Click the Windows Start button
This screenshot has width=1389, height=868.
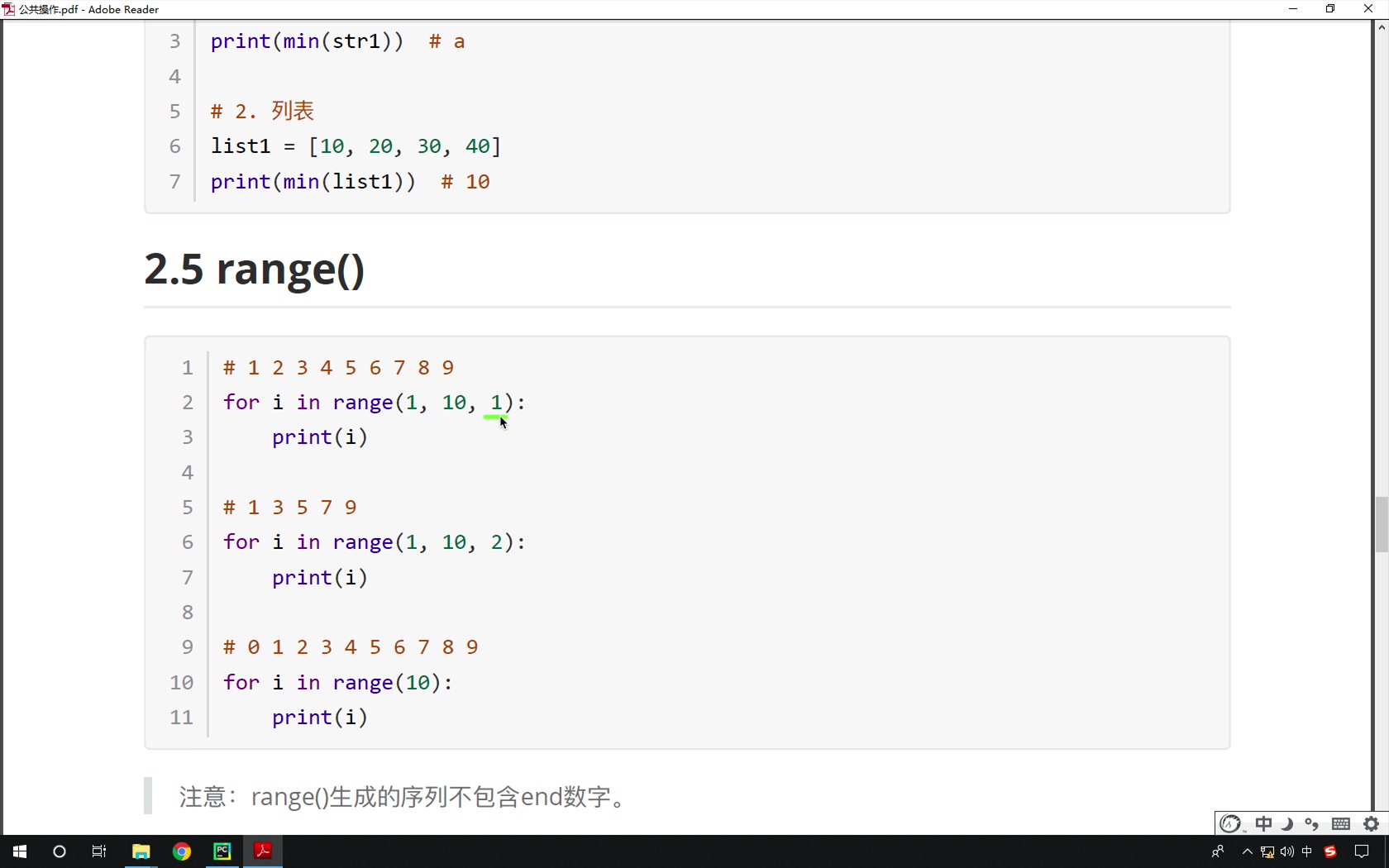click(x=20, y=851)
